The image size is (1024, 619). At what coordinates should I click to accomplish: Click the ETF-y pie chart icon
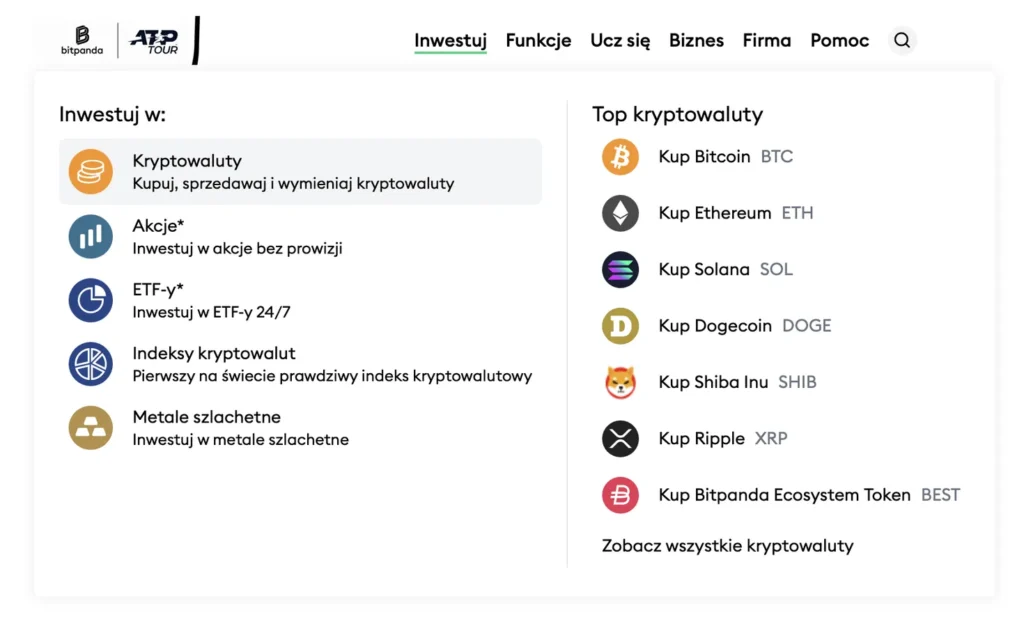tap(90, 300)
